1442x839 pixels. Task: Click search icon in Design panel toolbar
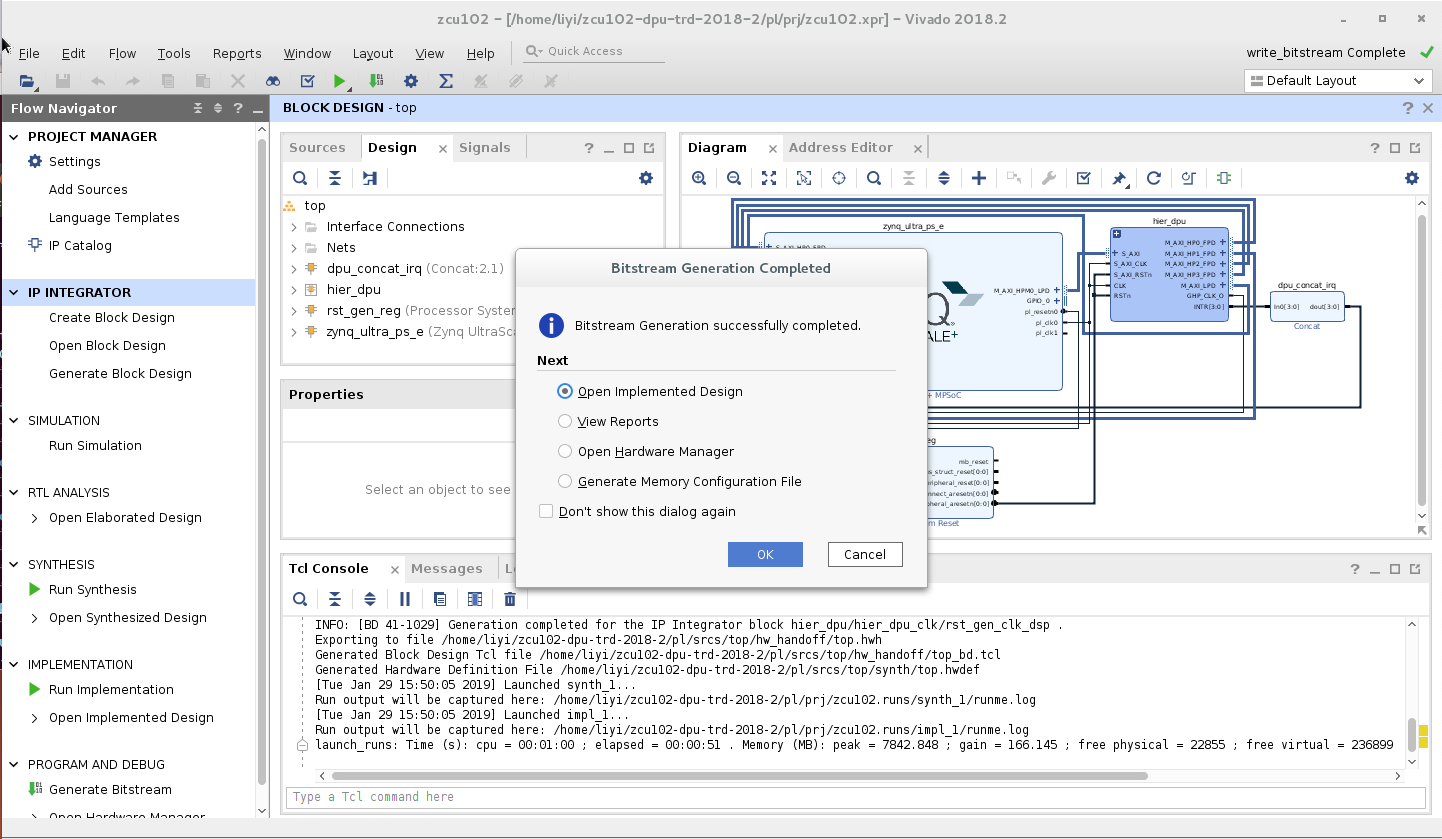click(300, 178)
